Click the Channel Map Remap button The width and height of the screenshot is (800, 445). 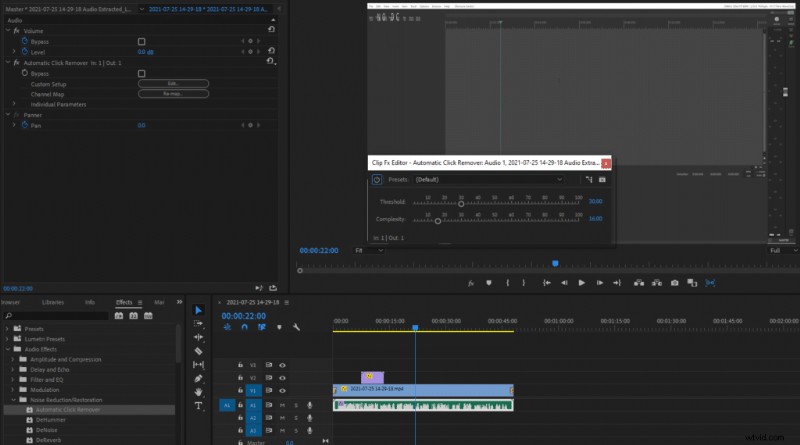pos(173,94)
